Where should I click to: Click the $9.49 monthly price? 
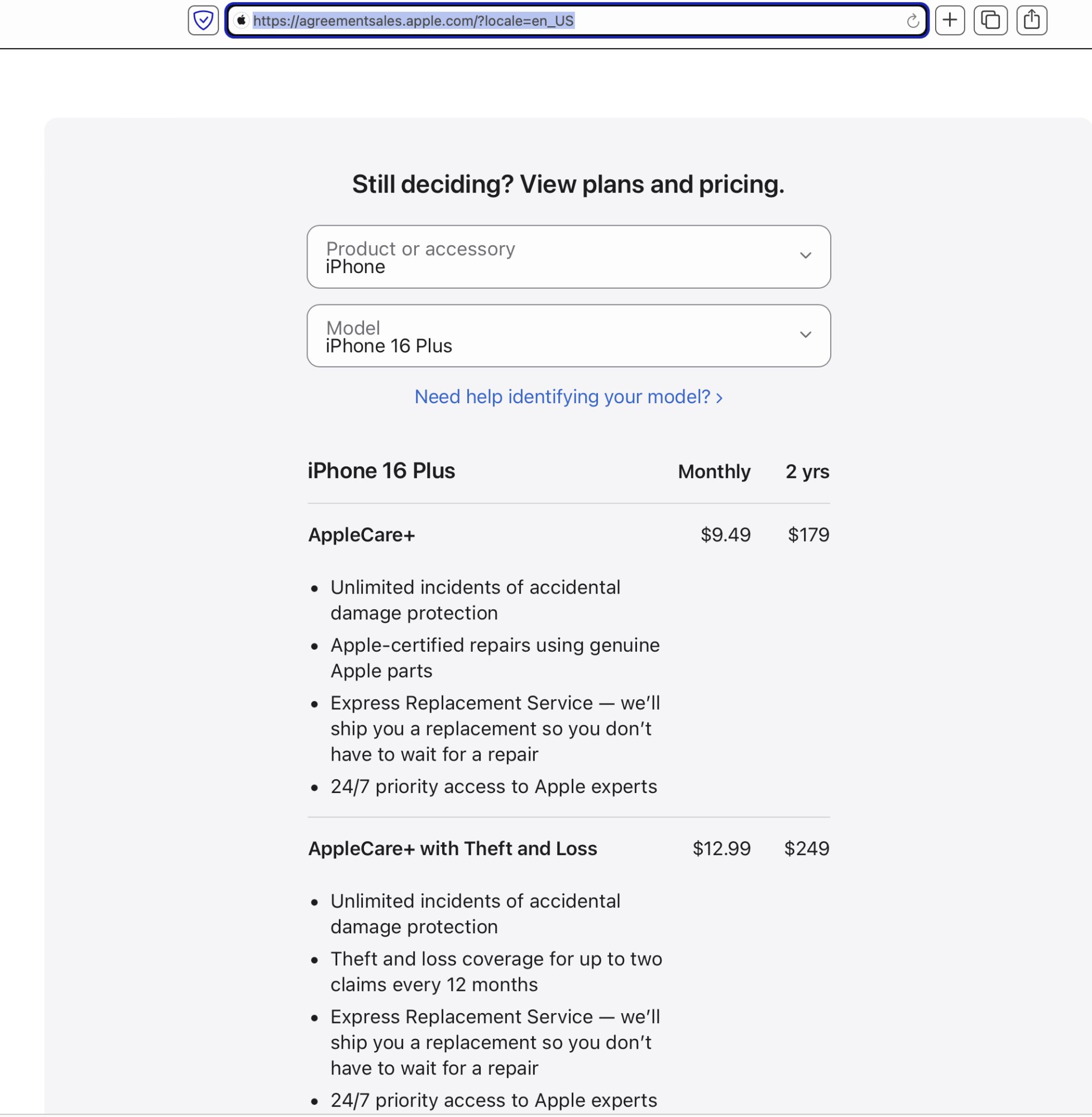725,535
